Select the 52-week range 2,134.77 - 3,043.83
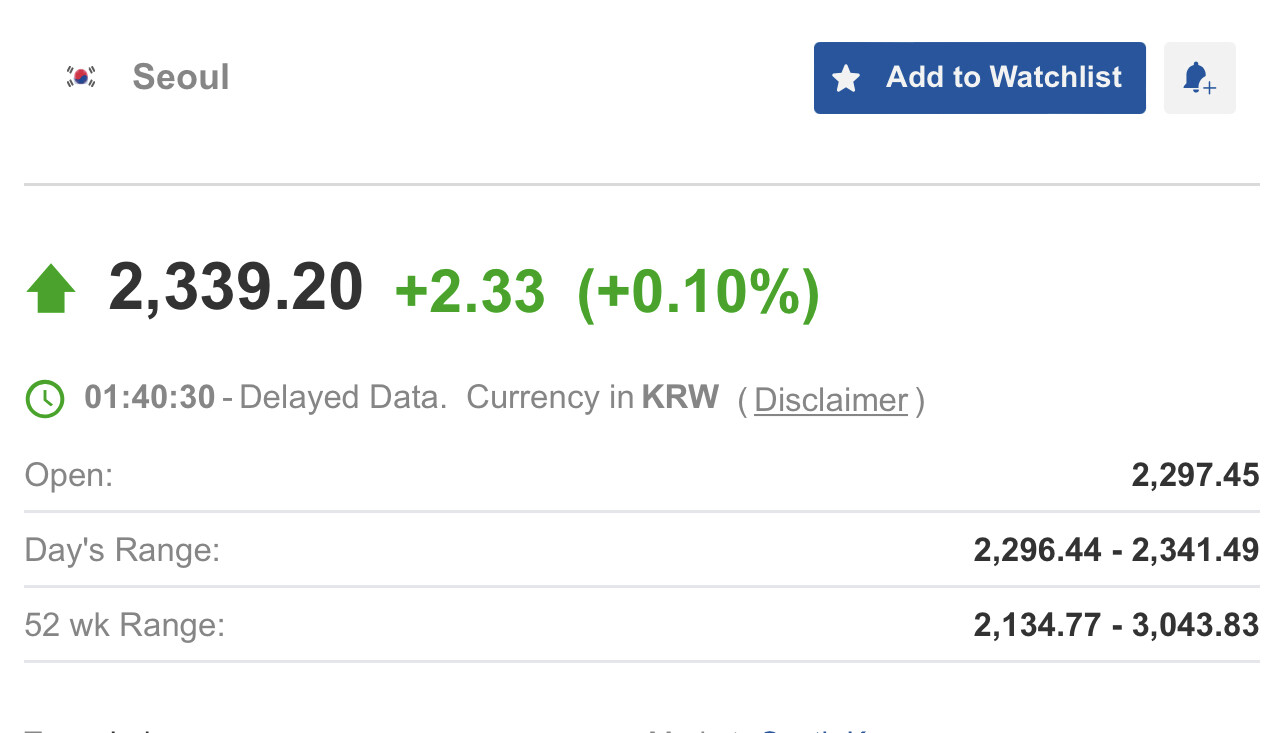The image size is (1284, 733). tap(1116, 625)
